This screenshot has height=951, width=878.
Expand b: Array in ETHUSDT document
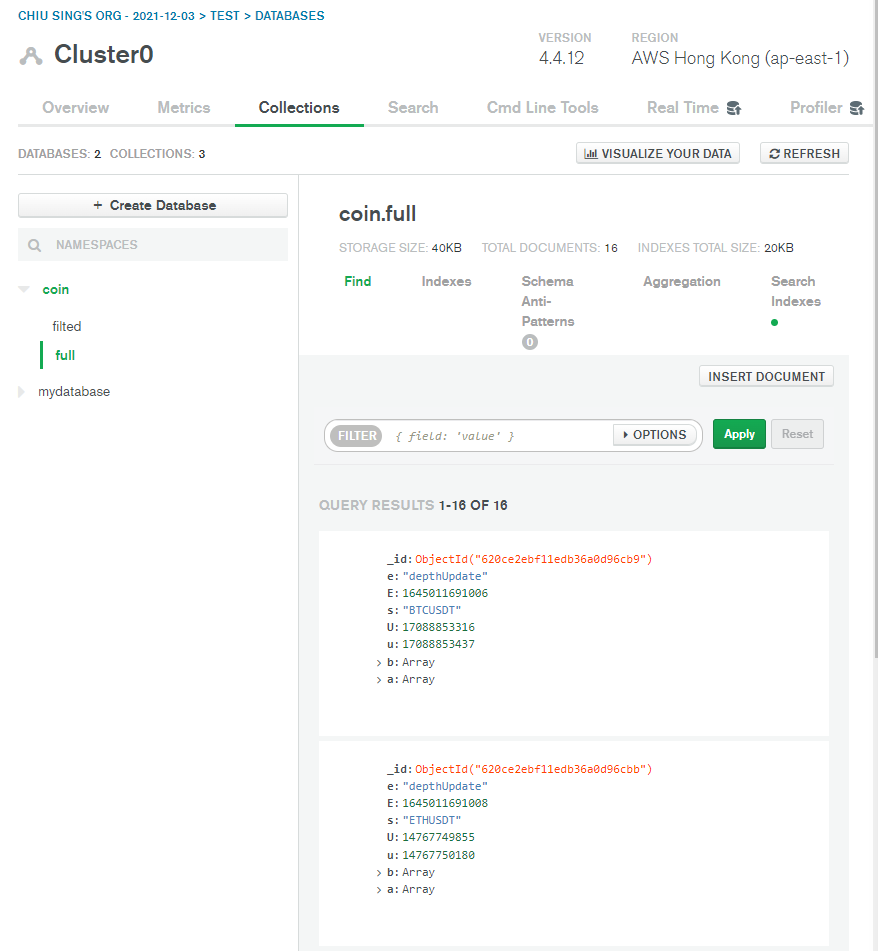pyautogui.click(x=379, y=873)
